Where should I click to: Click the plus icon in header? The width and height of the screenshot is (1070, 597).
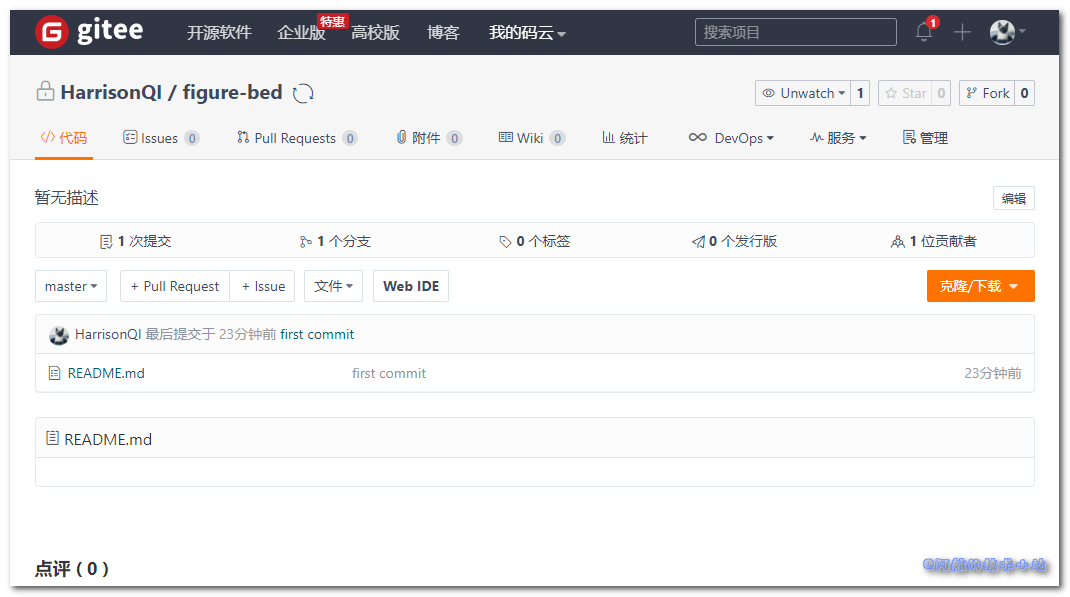coord(962,32)
